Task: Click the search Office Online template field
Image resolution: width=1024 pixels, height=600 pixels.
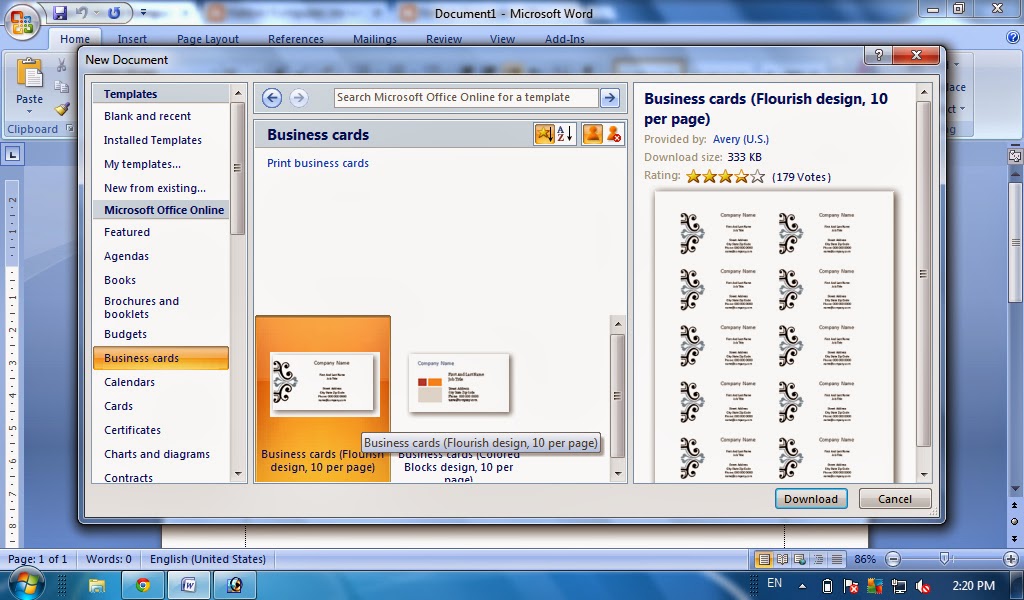Action: pos(466,98)
